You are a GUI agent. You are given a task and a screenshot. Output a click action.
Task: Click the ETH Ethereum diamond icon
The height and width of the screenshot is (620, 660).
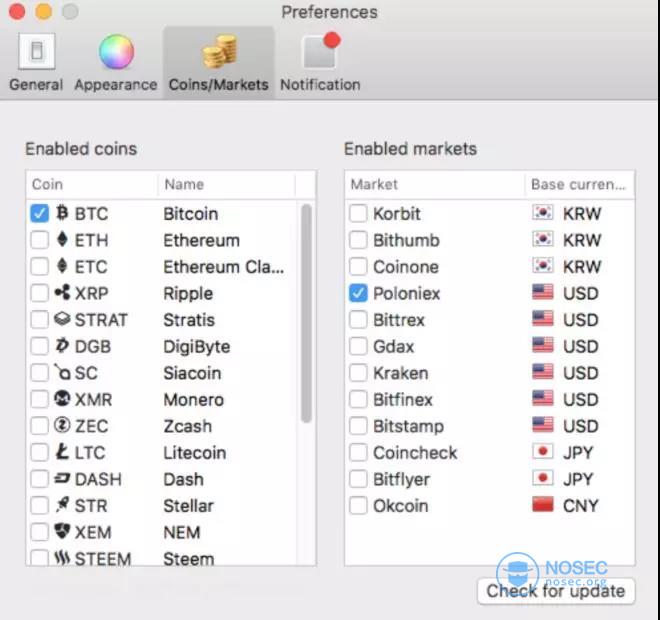click(62, 239)
